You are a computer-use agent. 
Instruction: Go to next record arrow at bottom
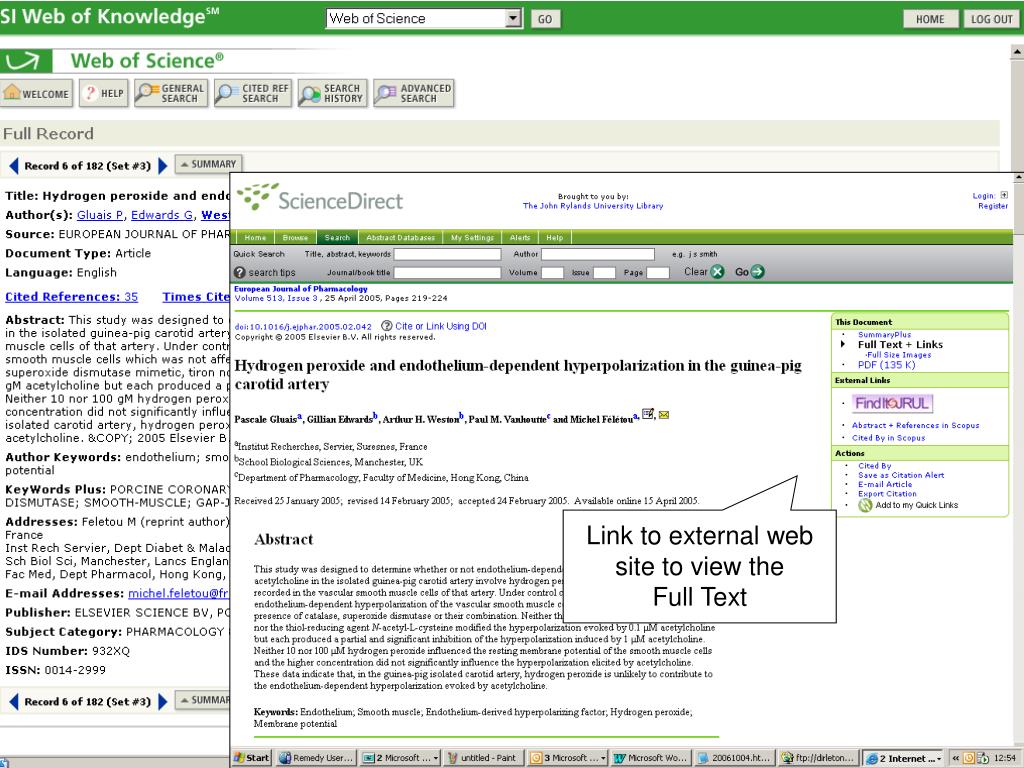tap(163, 701)
